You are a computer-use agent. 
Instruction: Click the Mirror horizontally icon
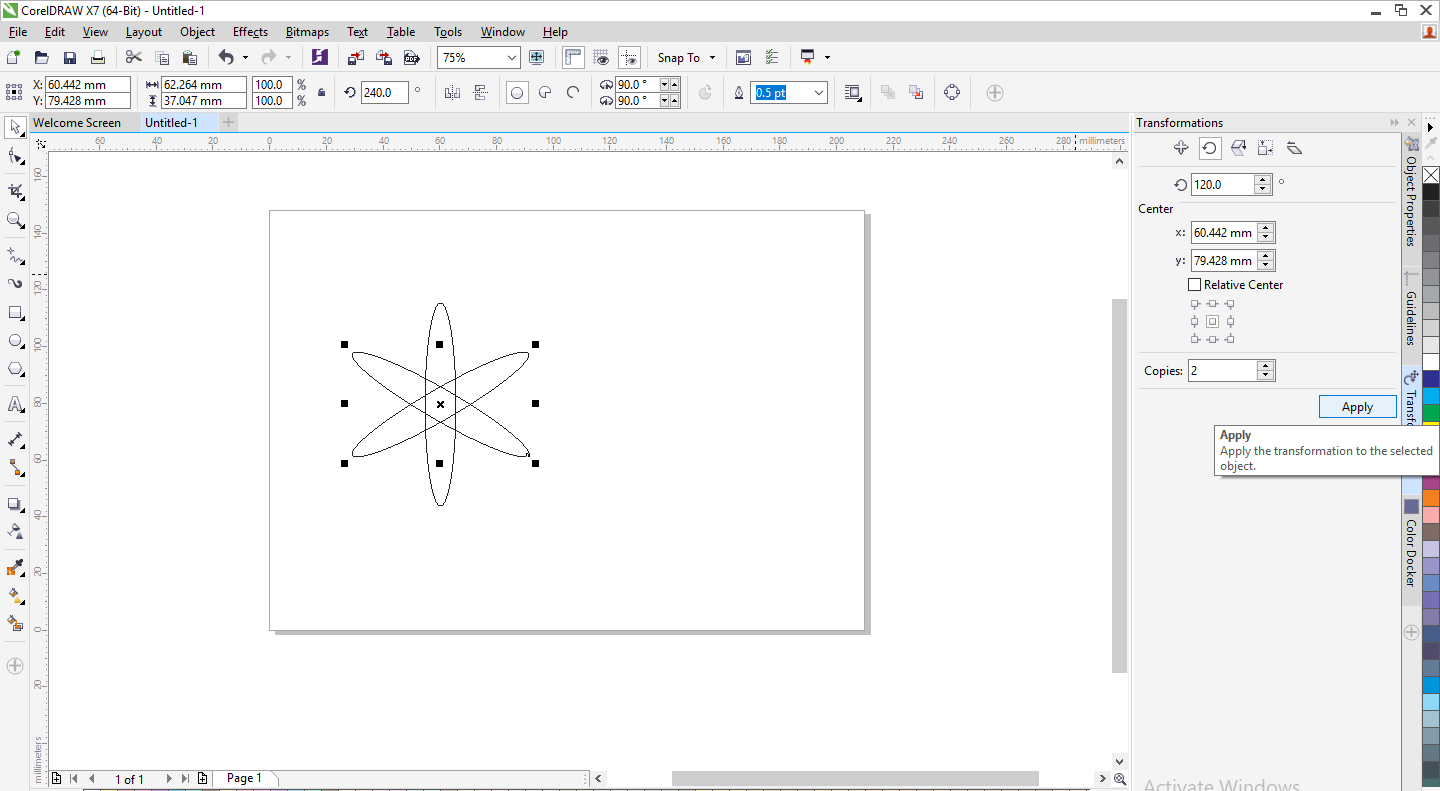[x=452, y=93]
